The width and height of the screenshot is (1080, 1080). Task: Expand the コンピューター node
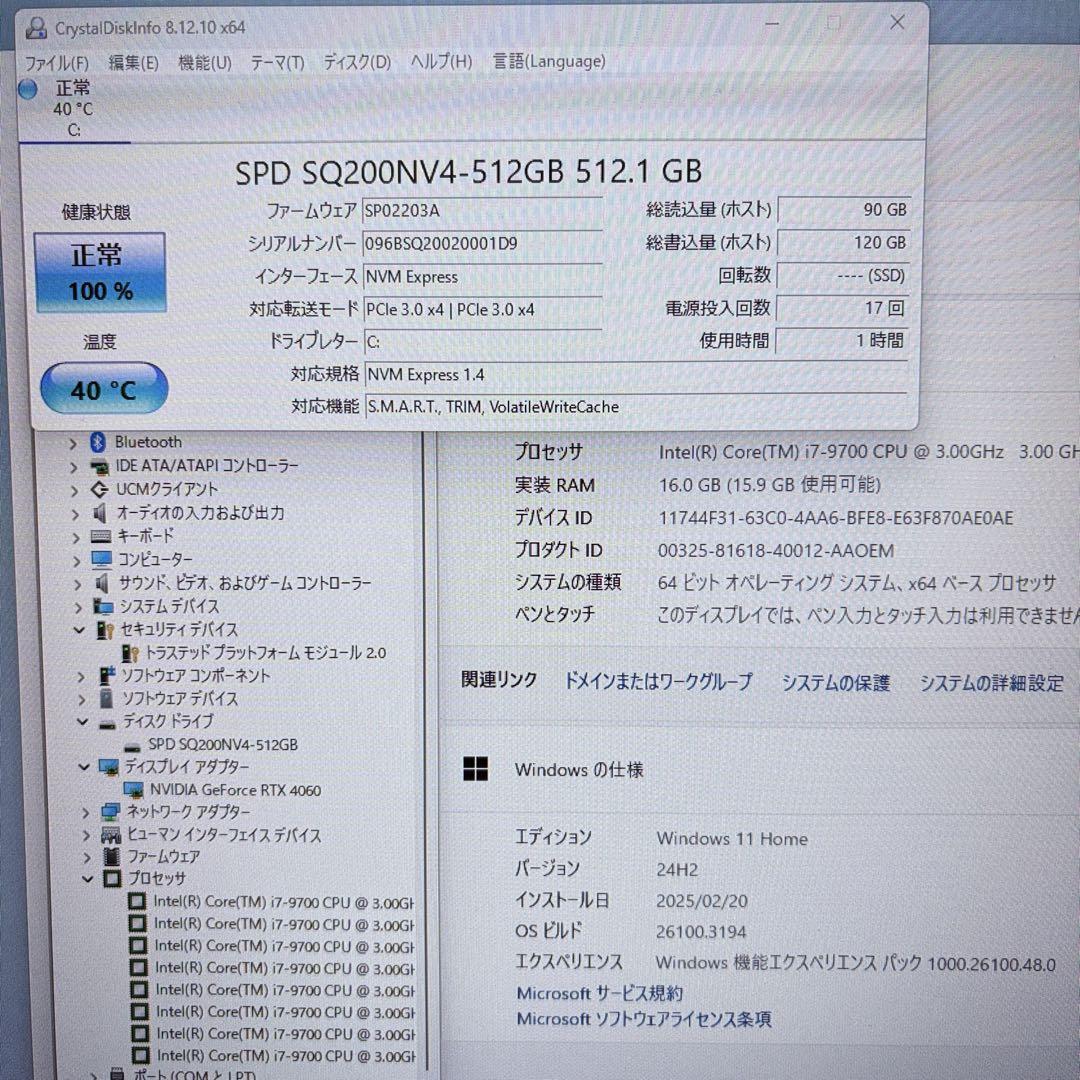tap(77, 561)
